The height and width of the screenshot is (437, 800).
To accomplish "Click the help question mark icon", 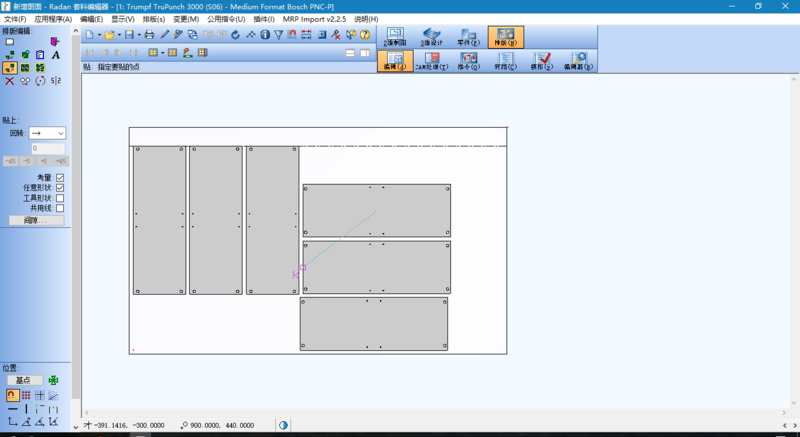I will coord(365,35).
